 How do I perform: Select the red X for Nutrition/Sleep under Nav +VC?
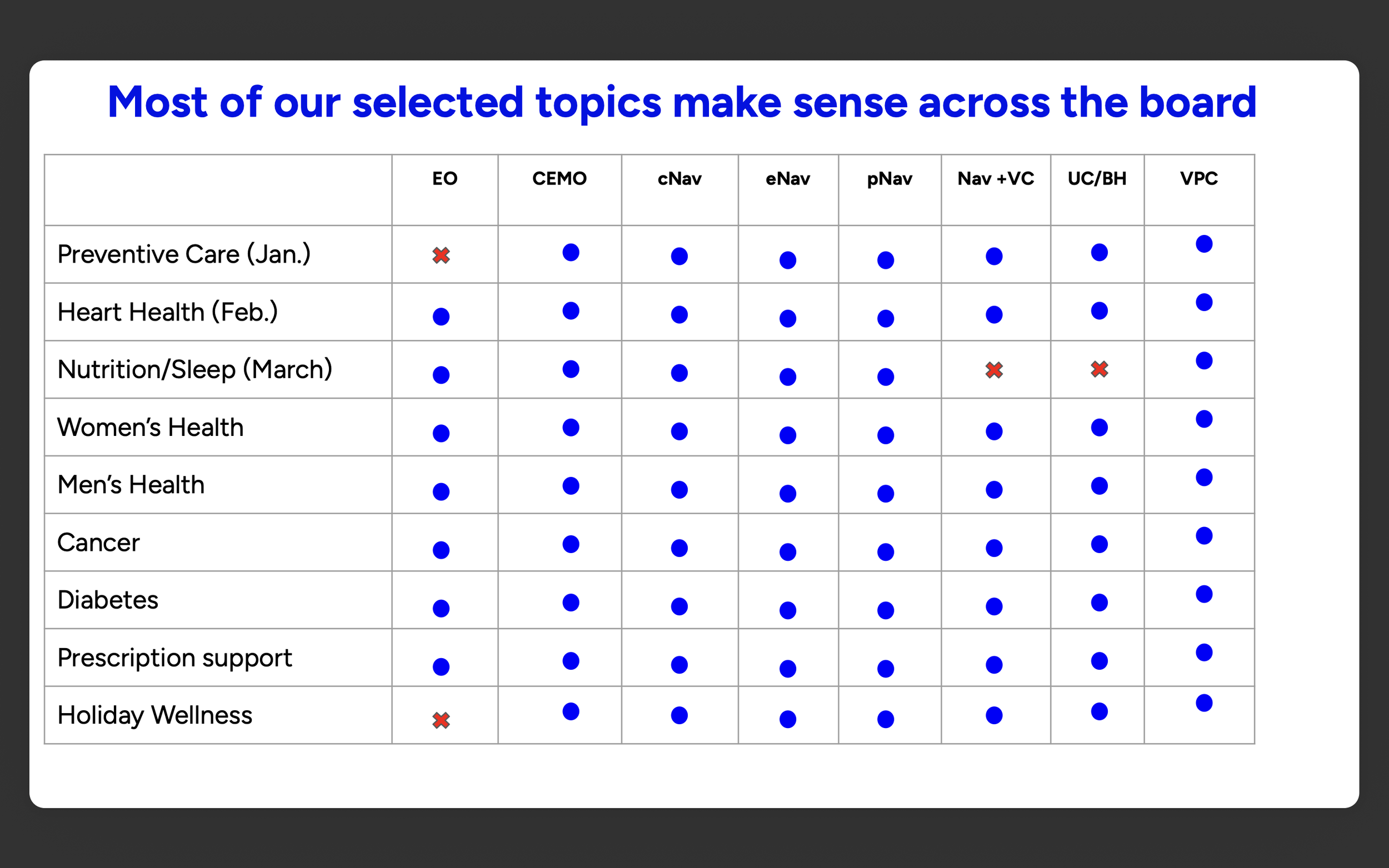tap(994, 370)
